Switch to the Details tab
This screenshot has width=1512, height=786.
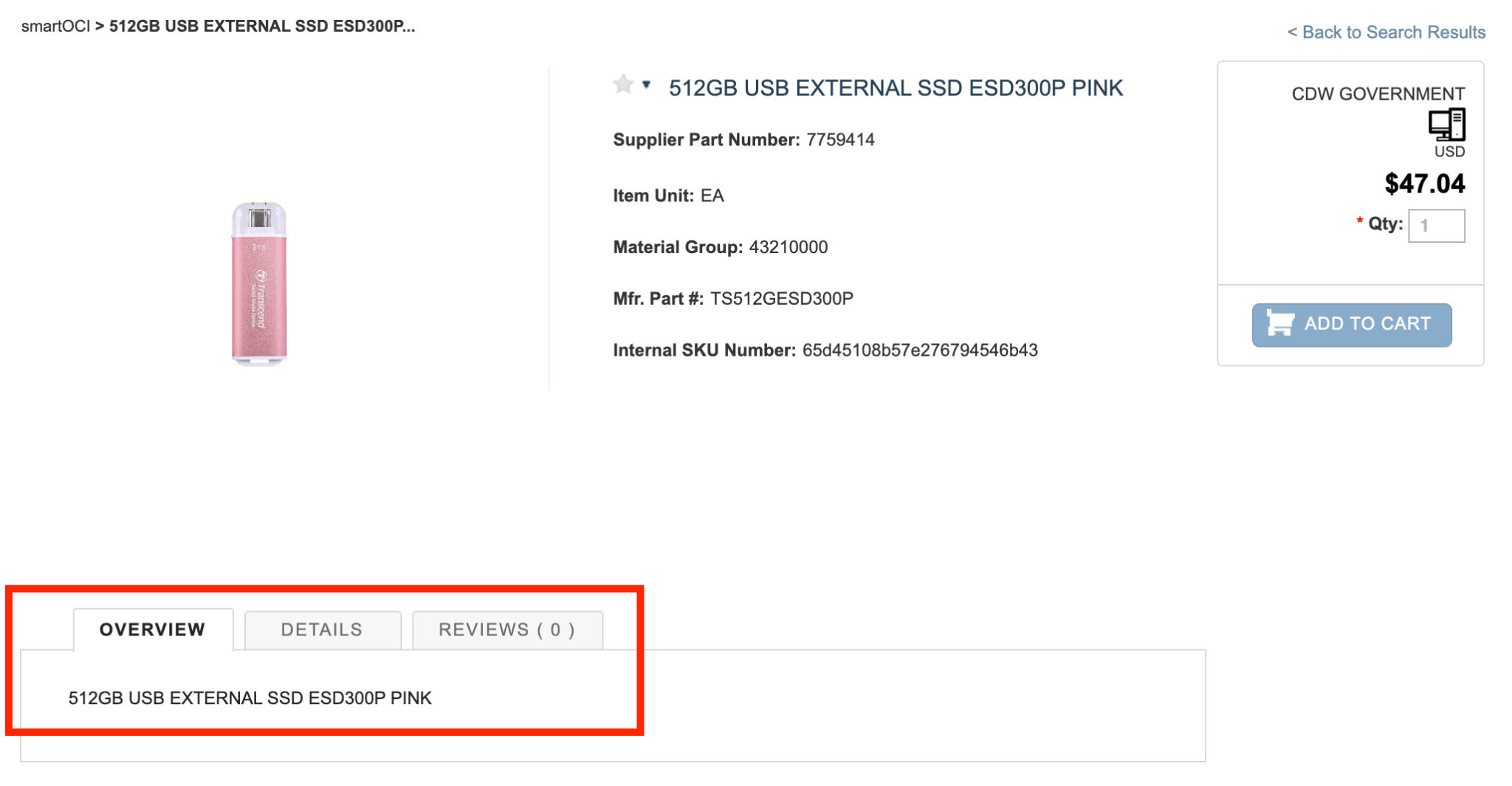coord(323,630)
